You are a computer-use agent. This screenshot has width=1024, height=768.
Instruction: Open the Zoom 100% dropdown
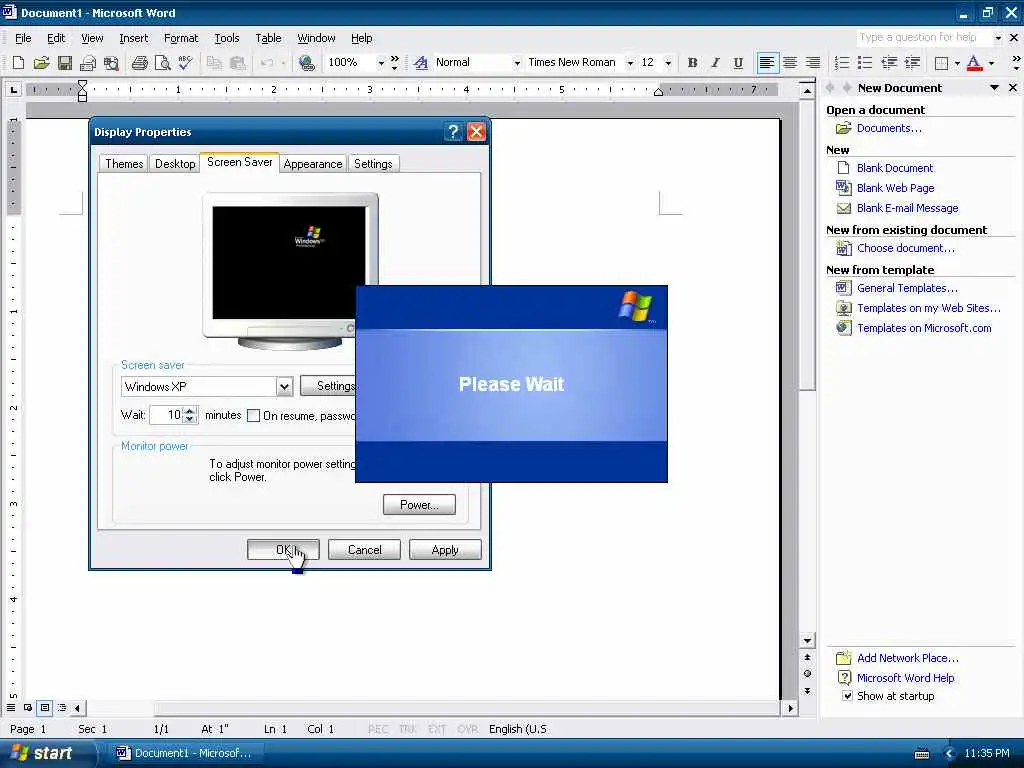[381, 63]
